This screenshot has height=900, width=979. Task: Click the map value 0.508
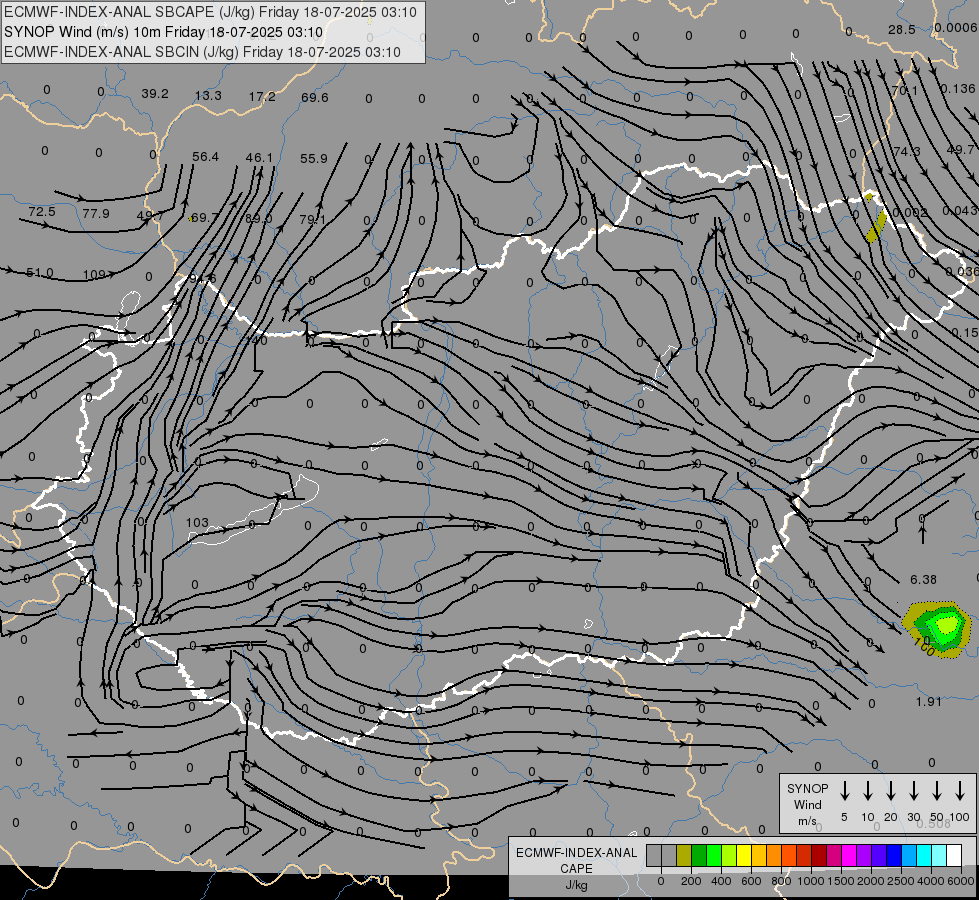pos(933,824)
